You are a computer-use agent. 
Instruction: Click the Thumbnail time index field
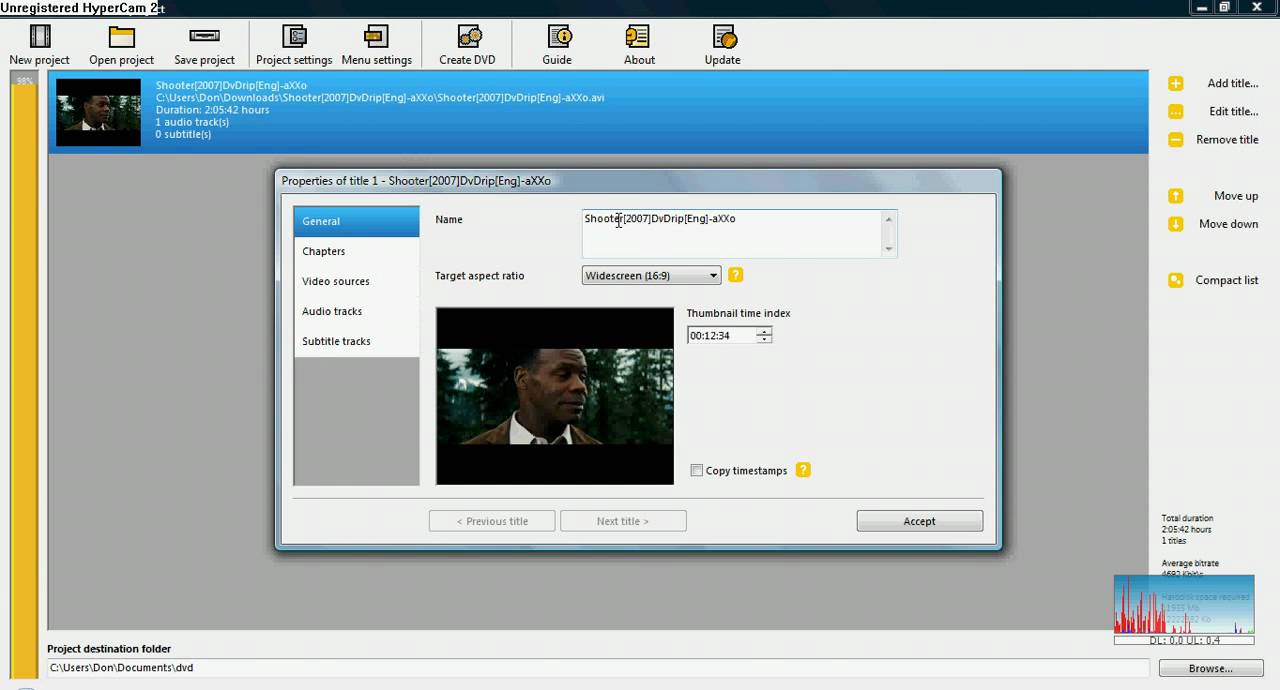point(722,336)
